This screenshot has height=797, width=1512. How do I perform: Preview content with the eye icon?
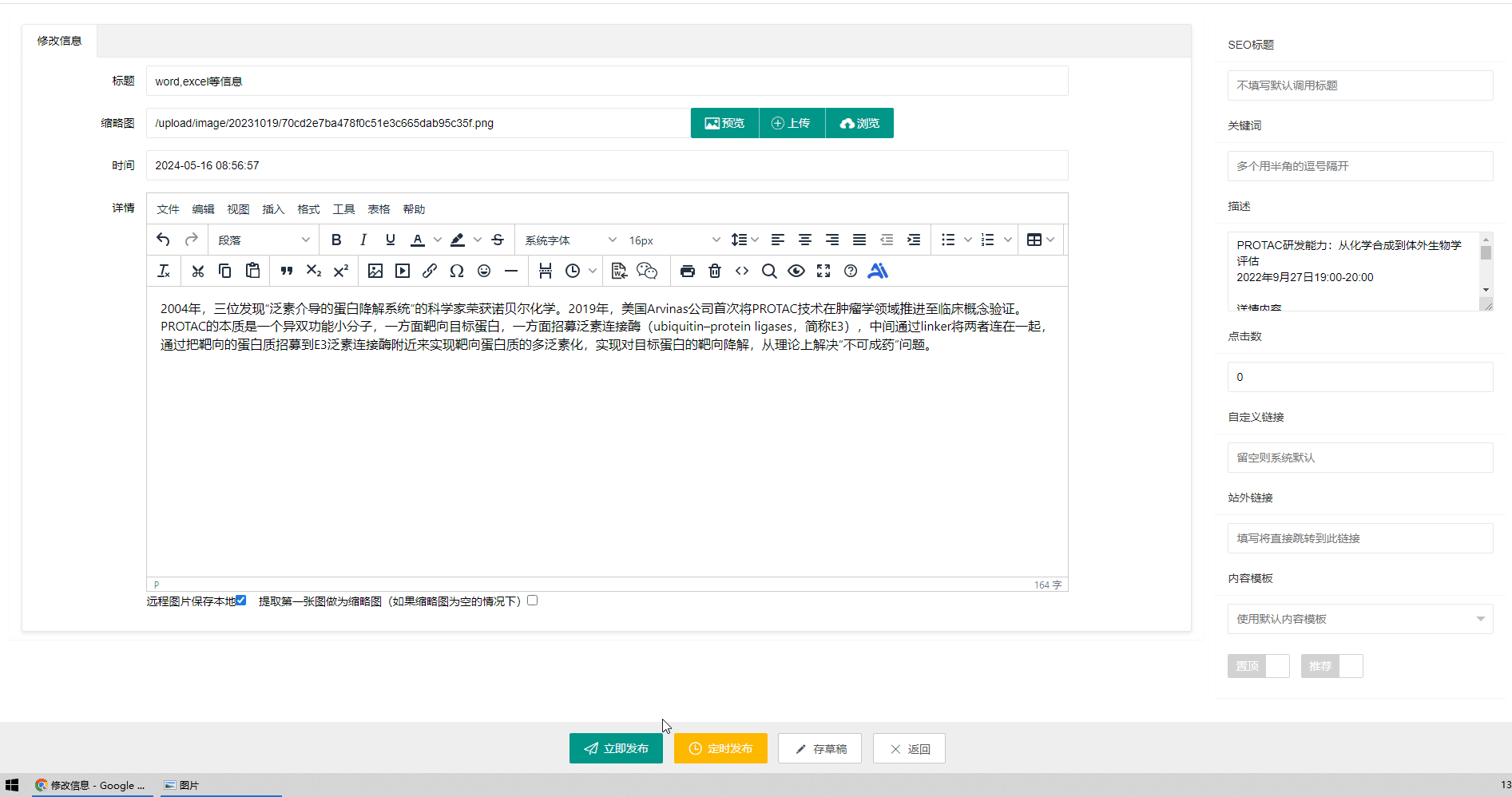pos(796,271)
